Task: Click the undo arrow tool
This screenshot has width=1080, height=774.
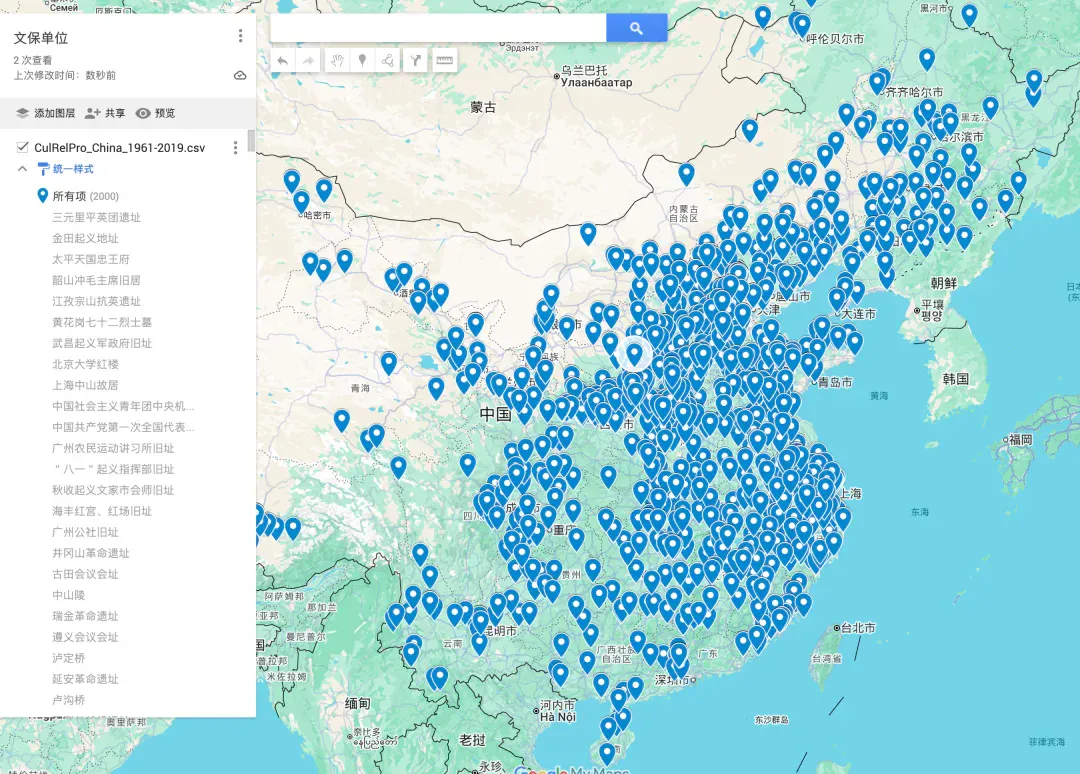Action: tap(282, 61)
